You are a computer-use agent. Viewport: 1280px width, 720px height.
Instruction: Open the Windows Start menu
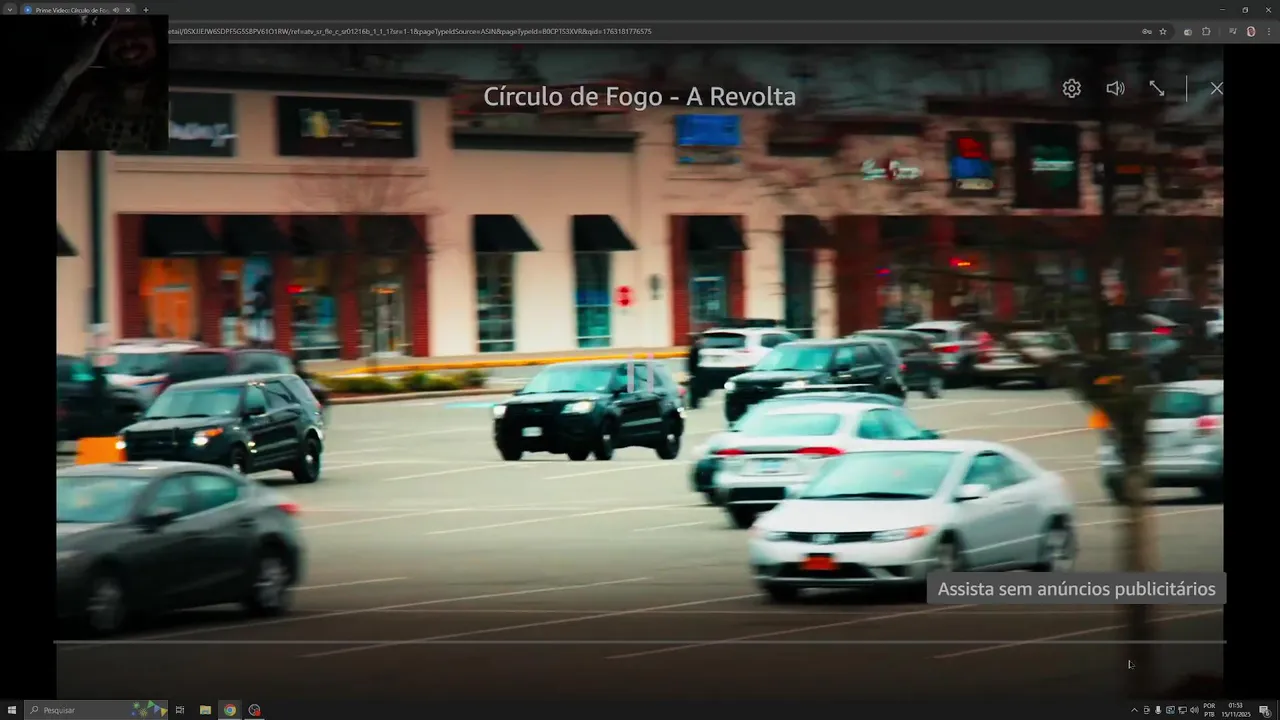click(12, 710)
